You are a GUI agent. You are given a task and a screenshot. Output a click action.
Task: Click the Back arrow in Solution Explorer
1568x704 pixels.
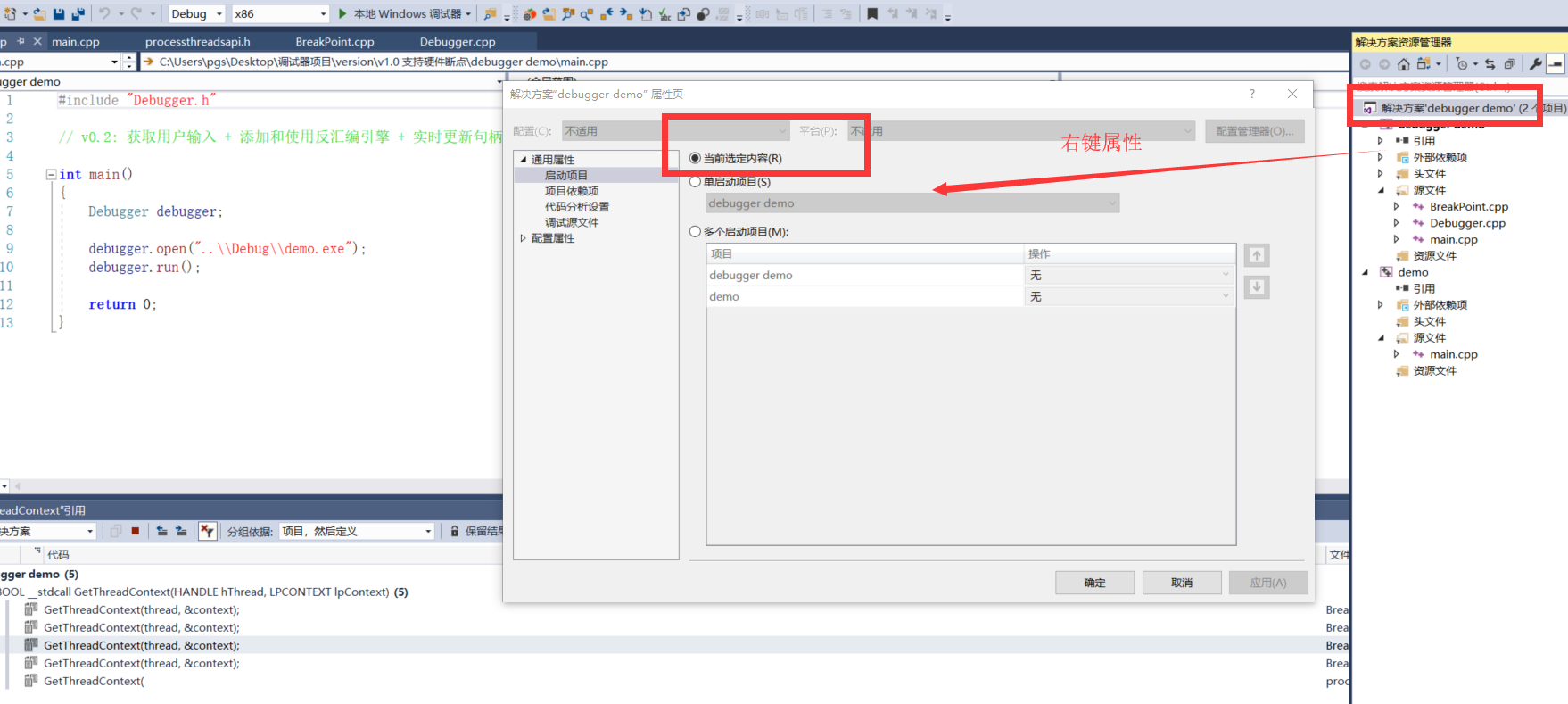click(x=1365, y=63)
